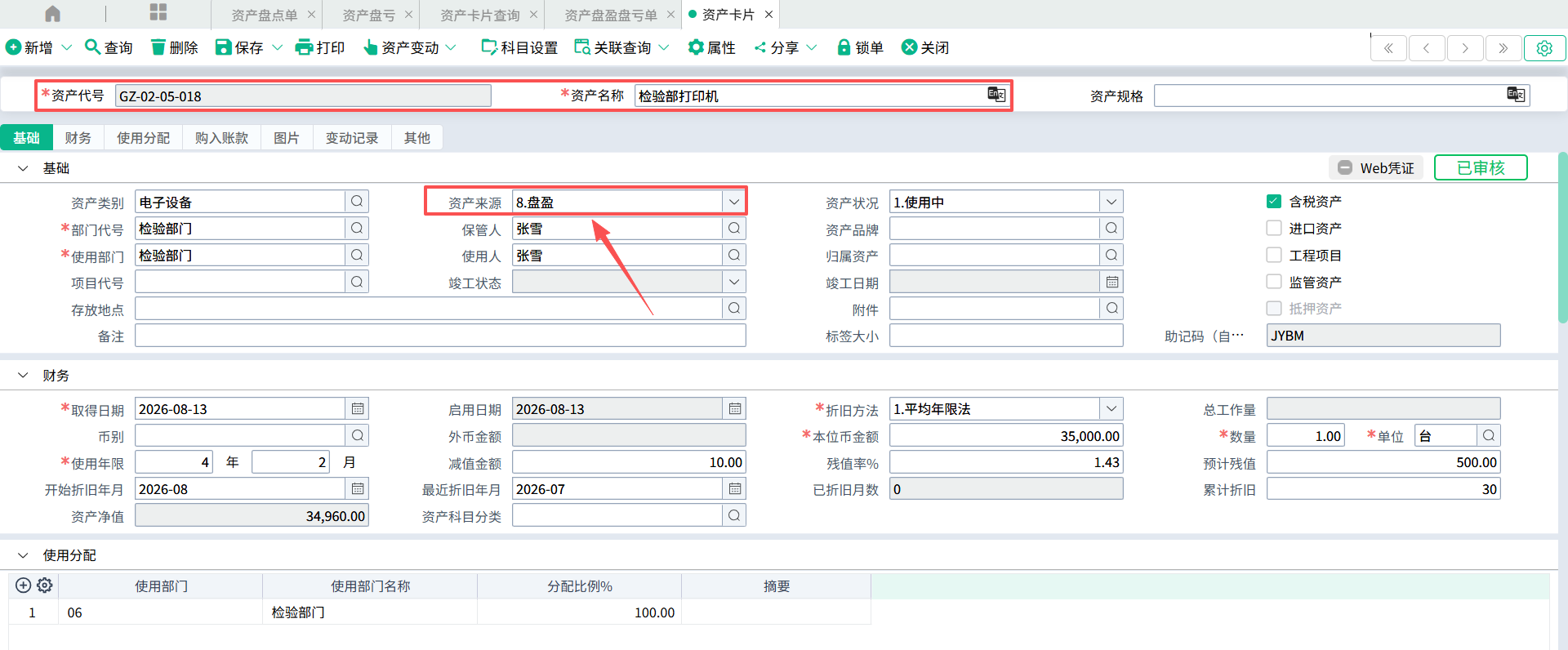Screen dimensions: 1568x650
Task: Switch to the 其他 tab
Action: (x=417, y=137)
